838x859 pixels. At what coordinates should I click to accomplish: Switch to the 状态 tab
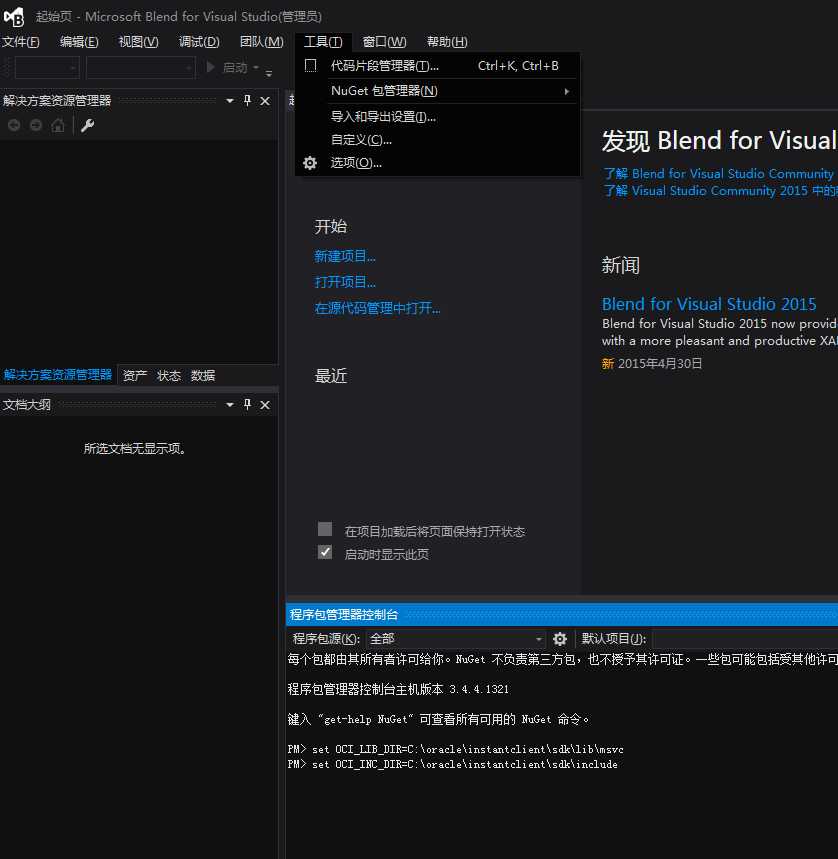click(x=169, y=375)
